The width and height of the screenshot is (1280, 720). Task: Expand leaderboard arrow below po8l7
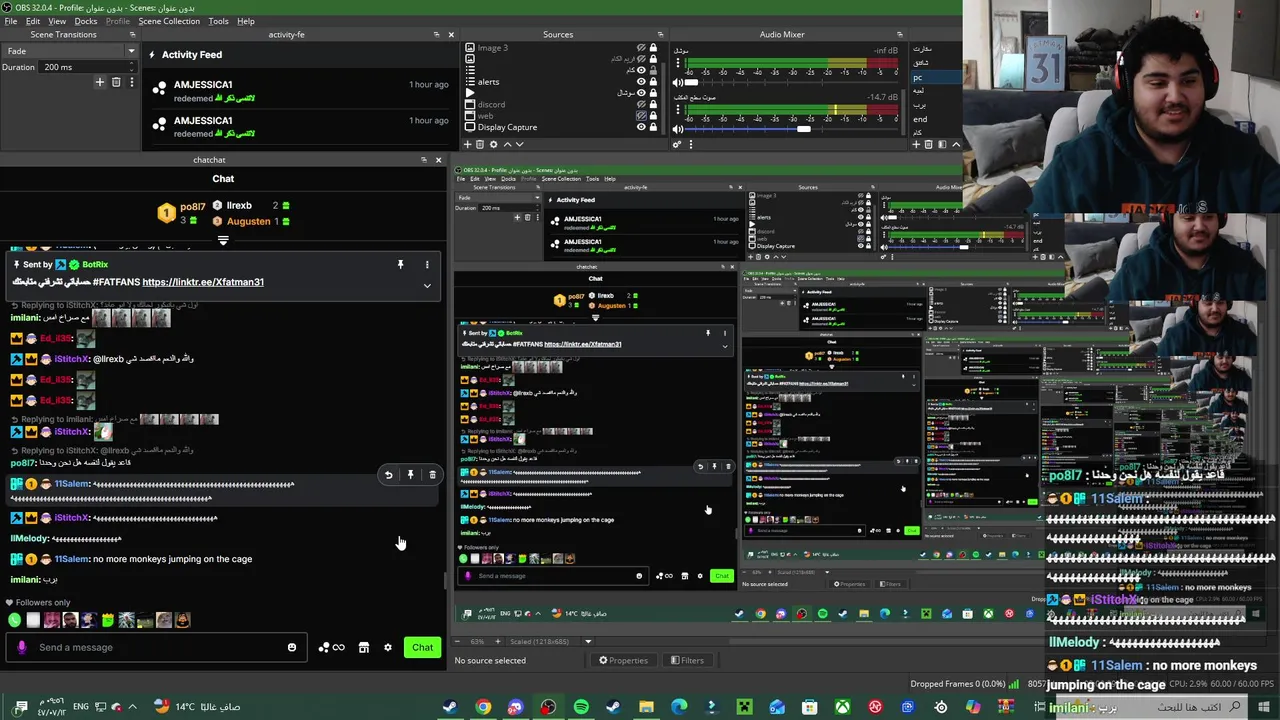click(x=223, y=240)
